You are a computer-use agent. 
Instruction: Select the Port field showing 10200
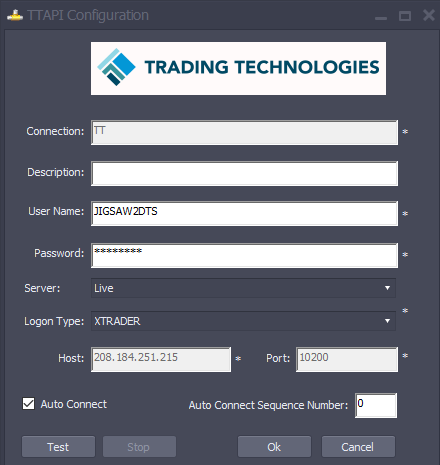pyautogui.click(x=347, y=359)
